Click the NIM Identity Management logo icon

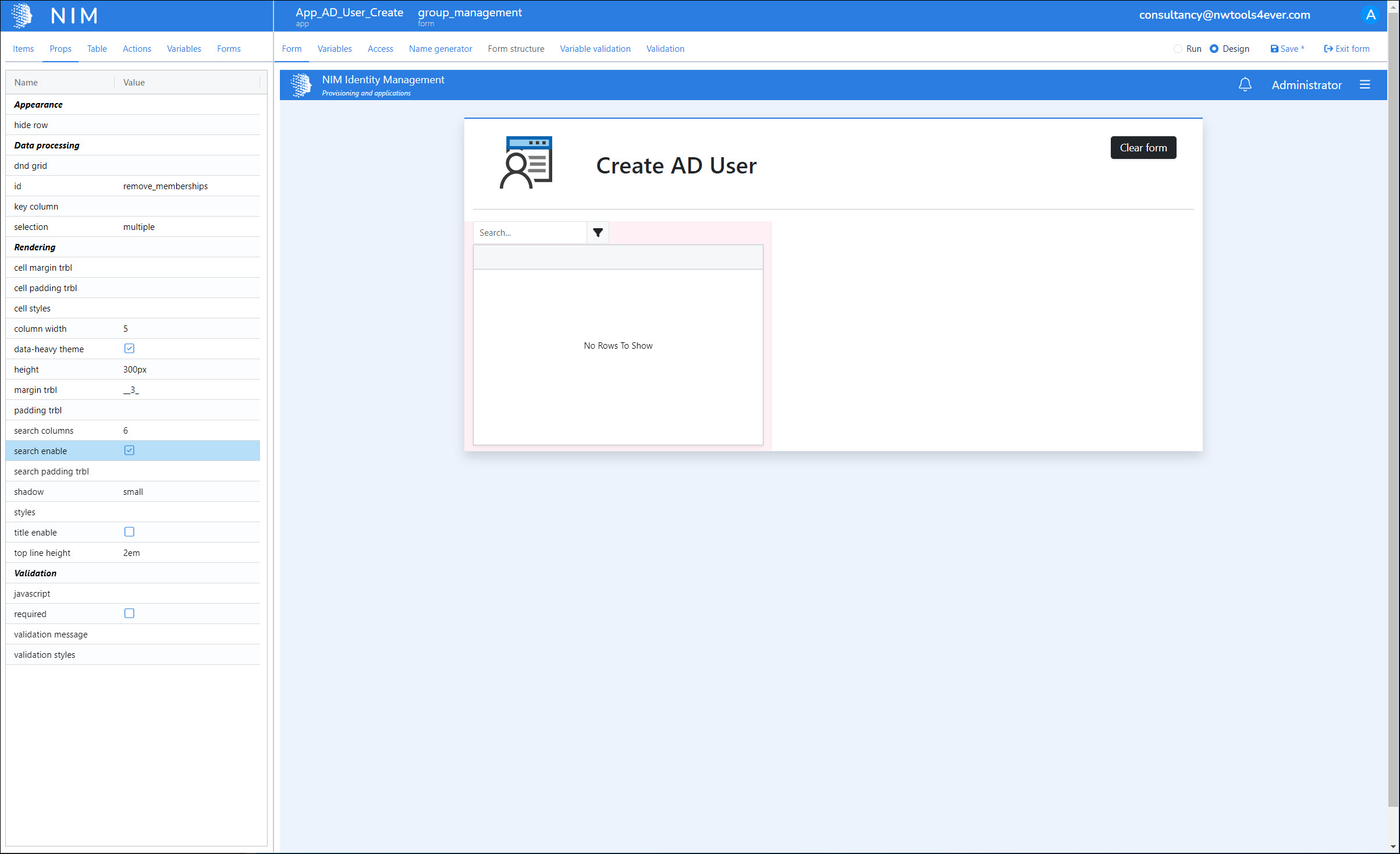point(301,85)
